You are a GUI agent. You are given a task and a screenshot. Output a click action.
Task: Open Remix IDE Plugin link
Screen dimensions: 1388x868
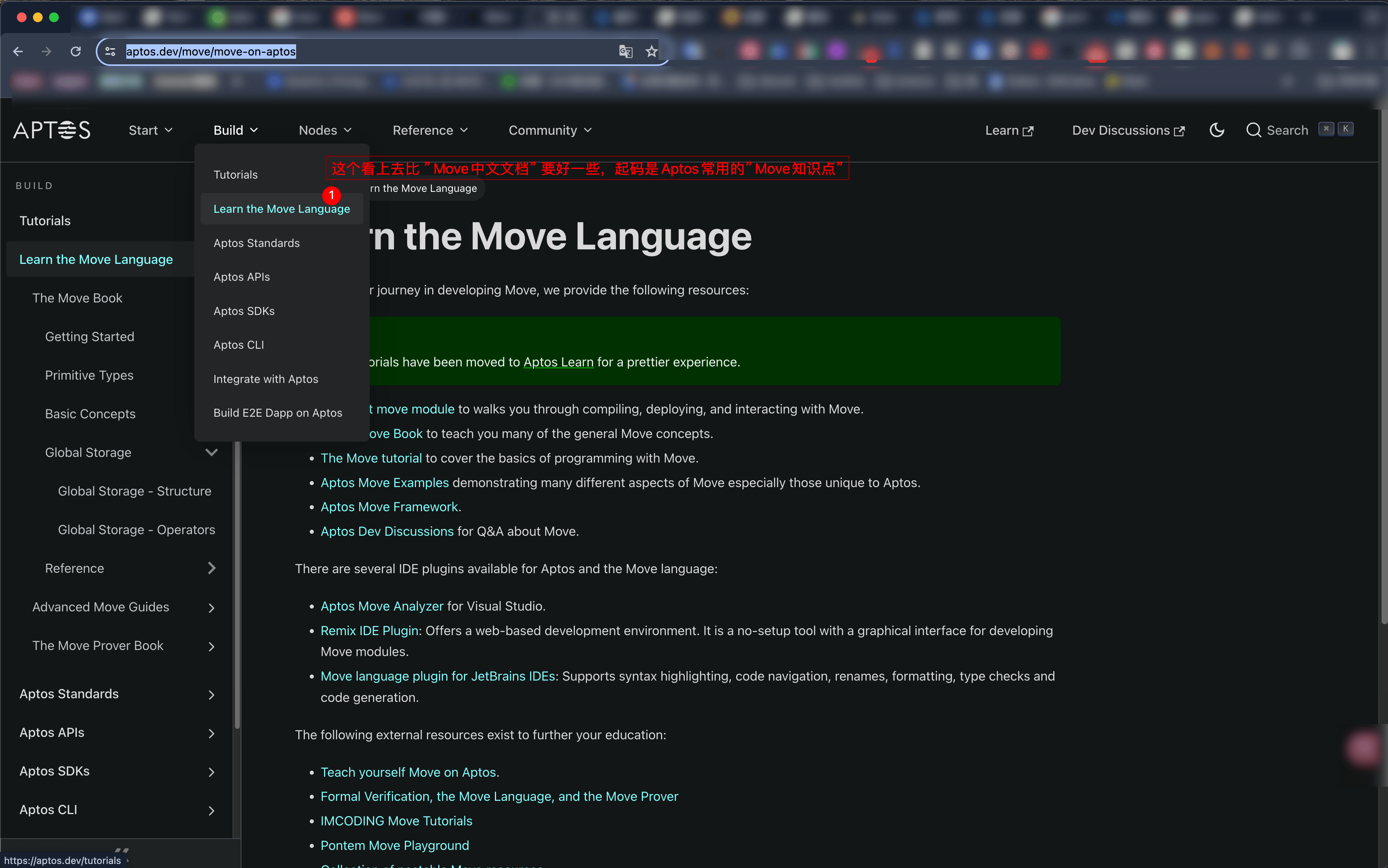[369, 631]
